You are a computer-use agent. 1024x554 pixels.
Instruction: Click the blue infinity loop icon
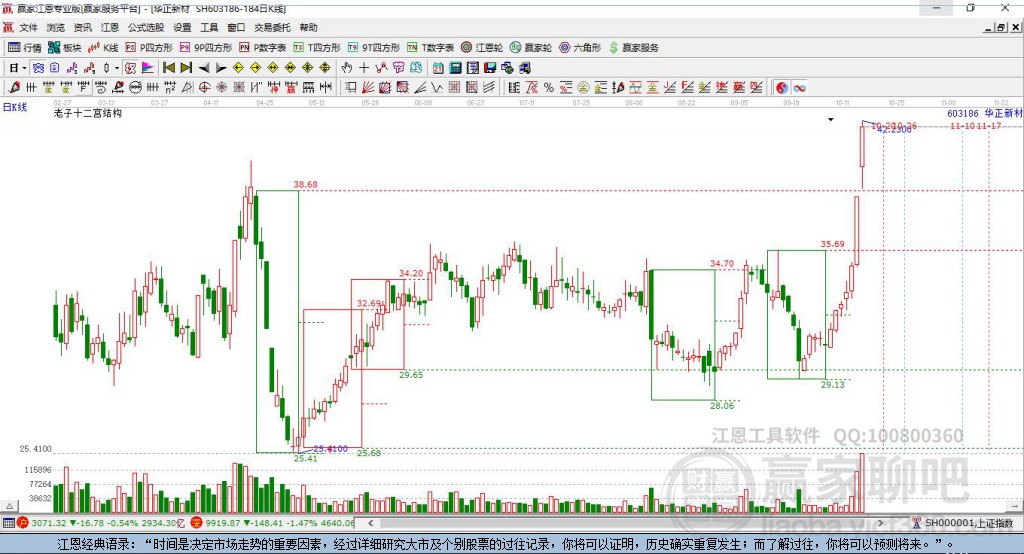[799, 88]
